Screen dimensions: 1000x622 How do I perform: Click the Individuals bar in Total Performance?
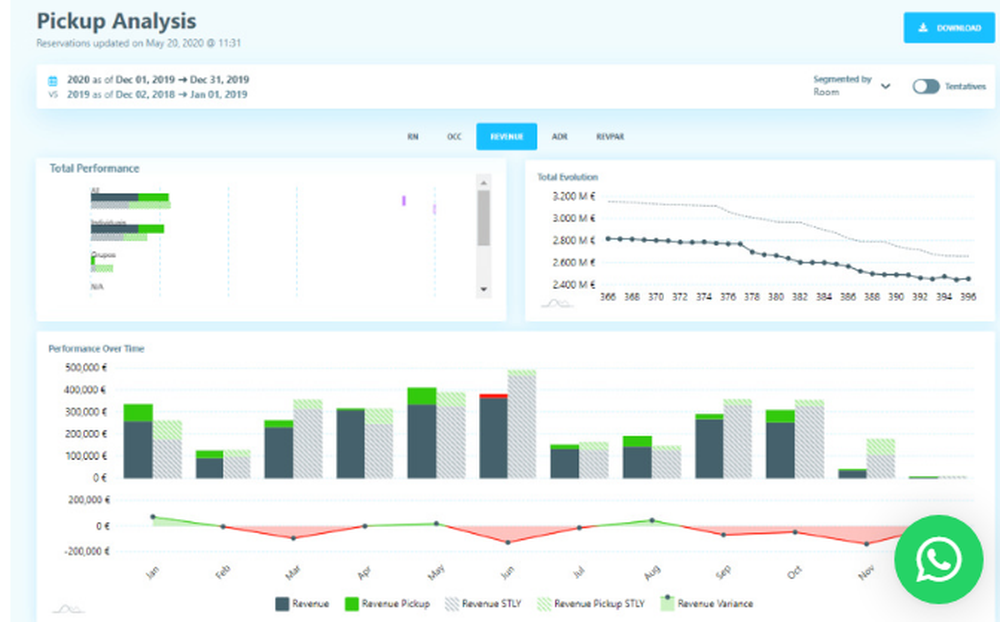pos(127,229)
